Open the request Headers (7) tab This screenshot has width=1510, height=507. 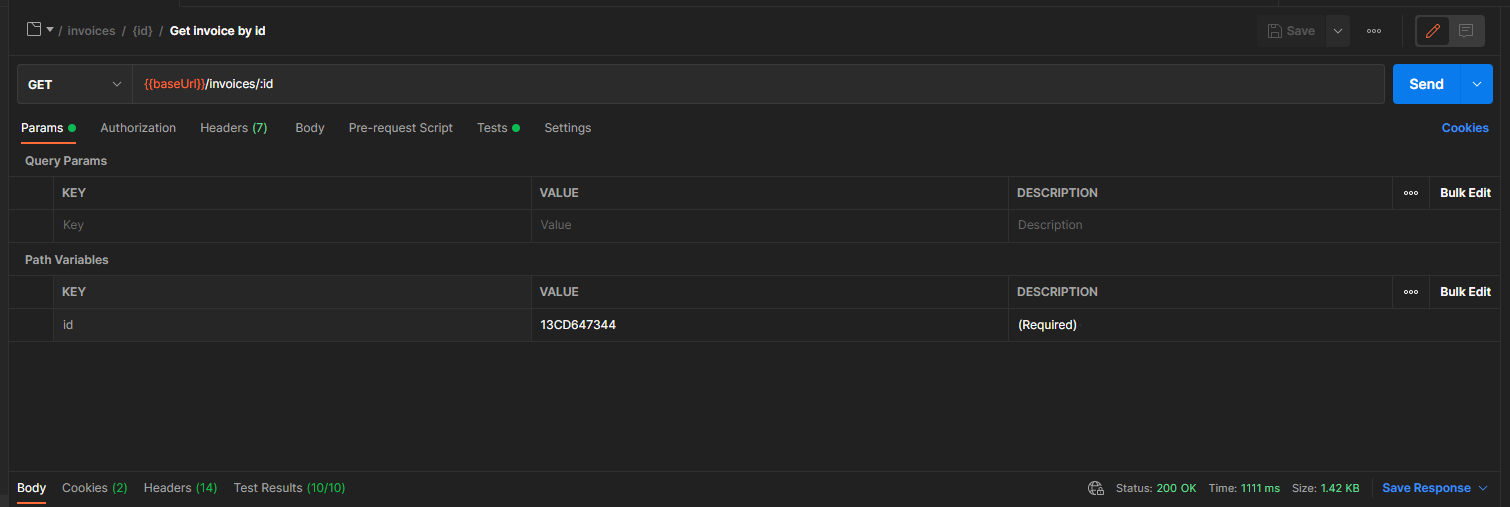click(x=234, y=128)
